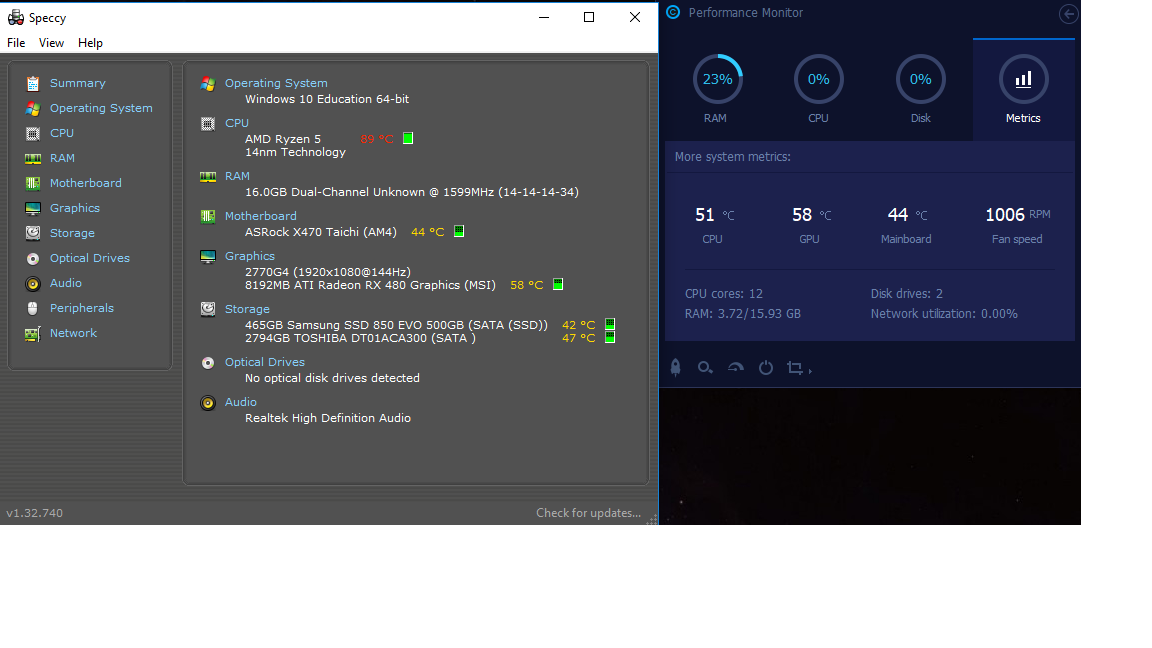Viewport: 1152px width, 648px height.
Task: Click the speedometer icon in Performance Monitor
Action: pos(735,367)
